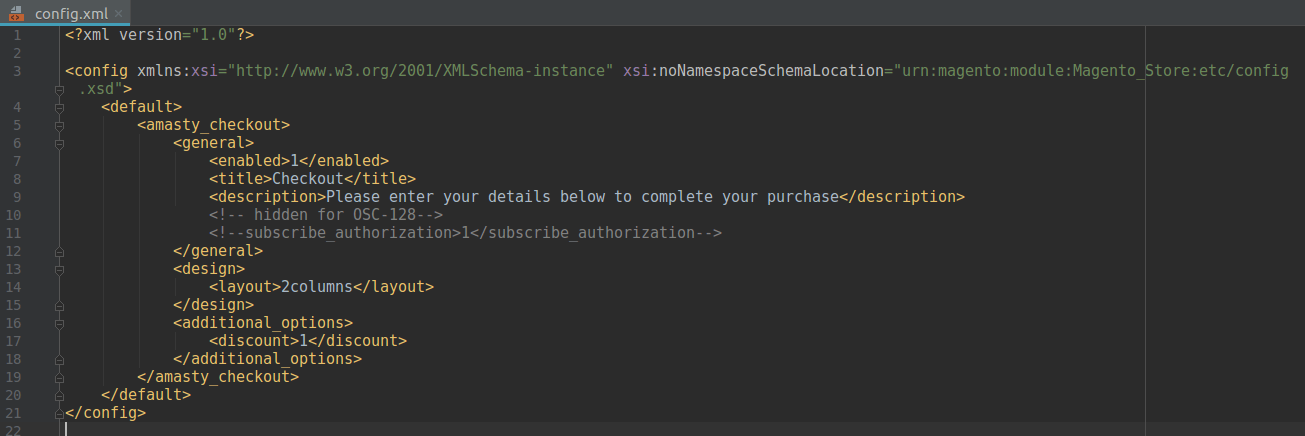Click the fold marker beside the .xsd line
The image size is (1305, 436).
click(x=59, y=89)
